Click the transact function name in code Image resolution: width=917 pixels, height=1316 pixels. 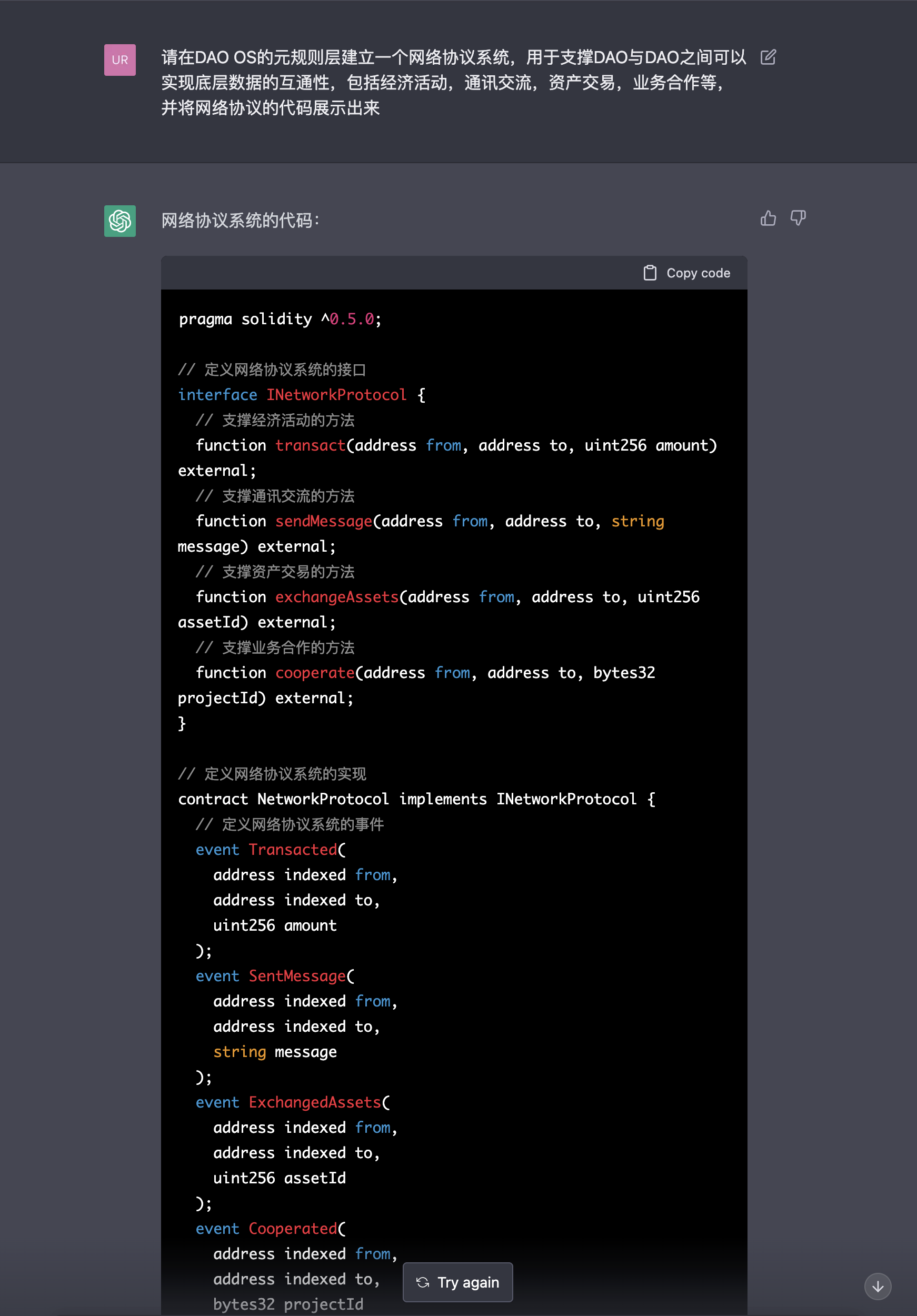point(310,445)
